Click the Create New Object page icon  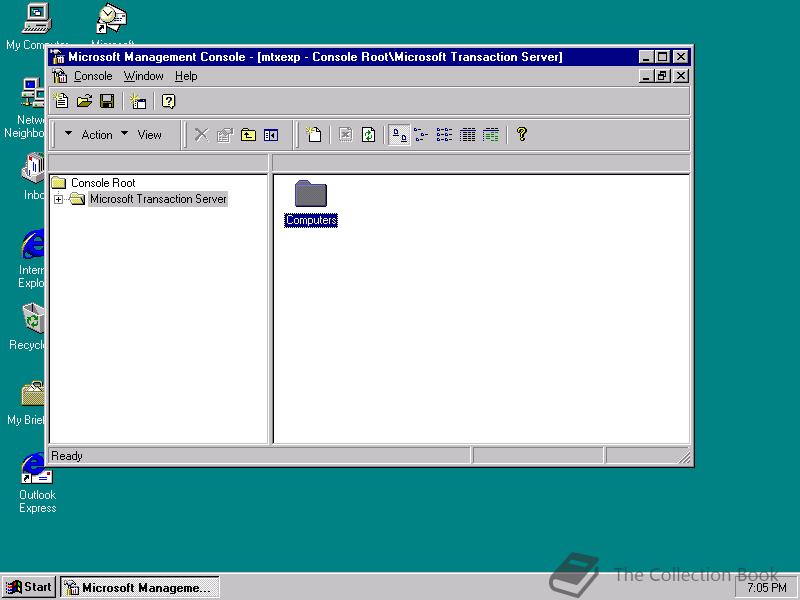click(314, 135)
